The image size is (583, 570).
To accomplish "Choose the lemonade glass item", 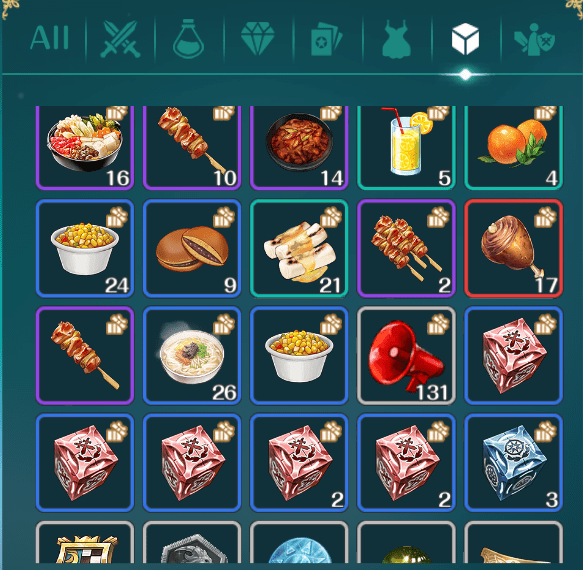I will [x=406, y=148].
